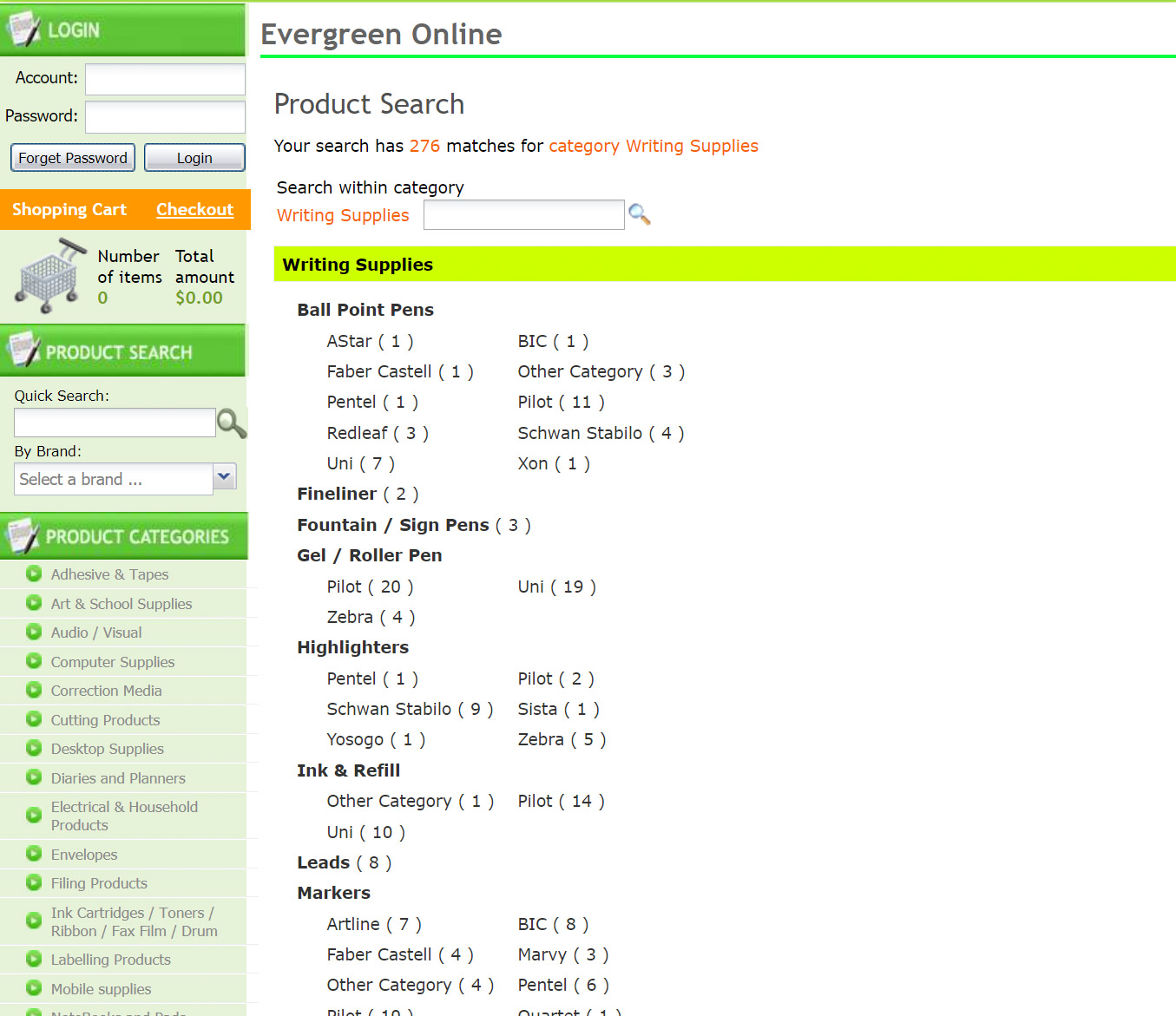The width and height of the screenshot is (1176, 1016).
Task: Click the green bullet beside Envelopes
Action: [34, 854]
